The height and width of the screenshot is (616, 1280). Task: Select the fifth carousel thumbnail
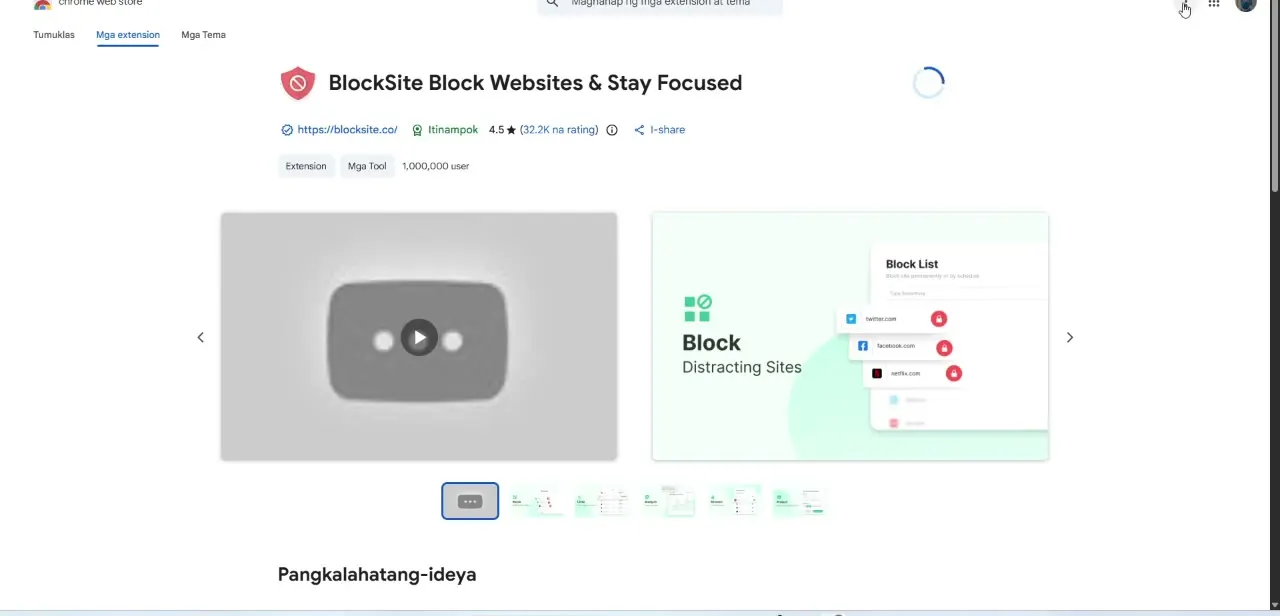(734, 501)
